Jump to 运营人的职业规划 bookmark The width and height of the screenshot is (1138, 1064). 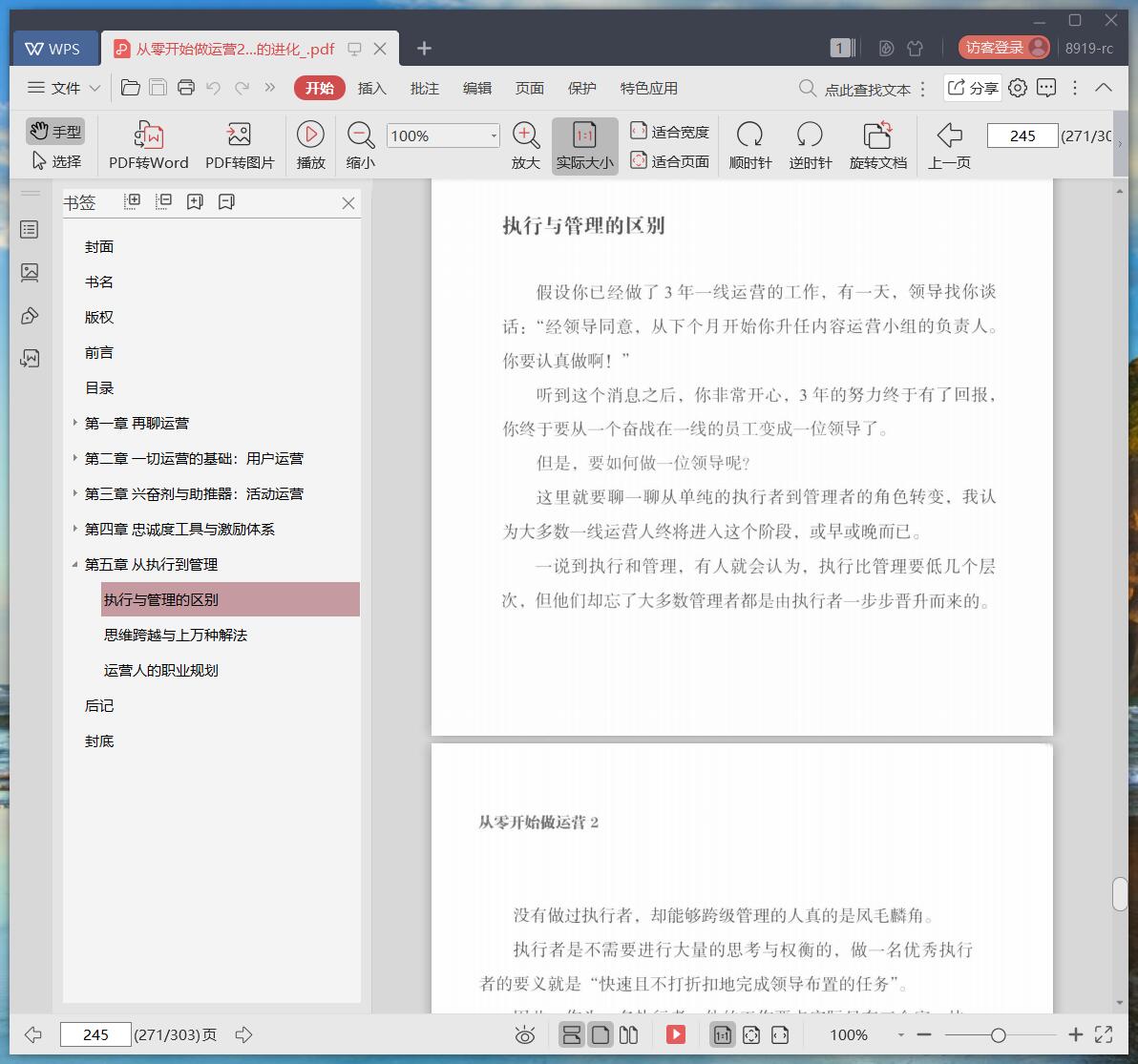tap(161, 671)
